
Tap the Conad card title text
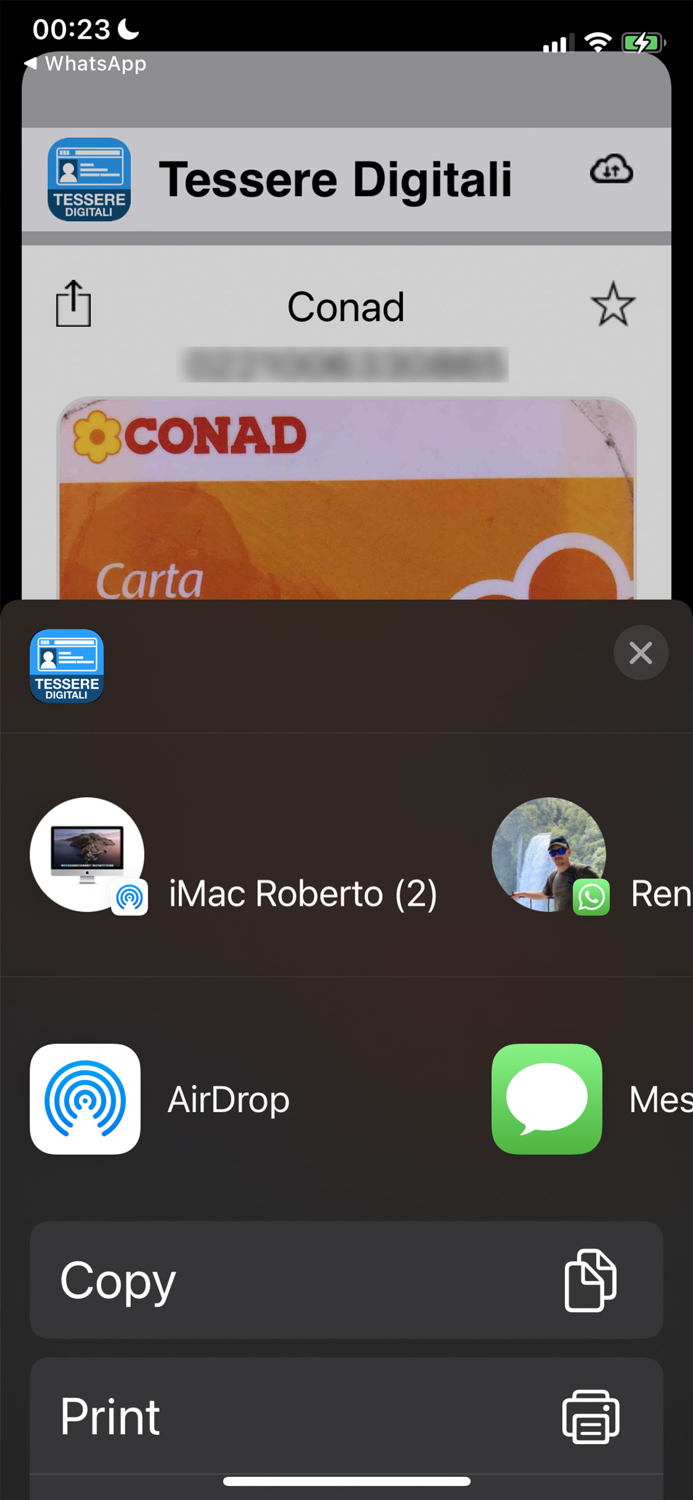pyautogui.click(x=346, y=307)
